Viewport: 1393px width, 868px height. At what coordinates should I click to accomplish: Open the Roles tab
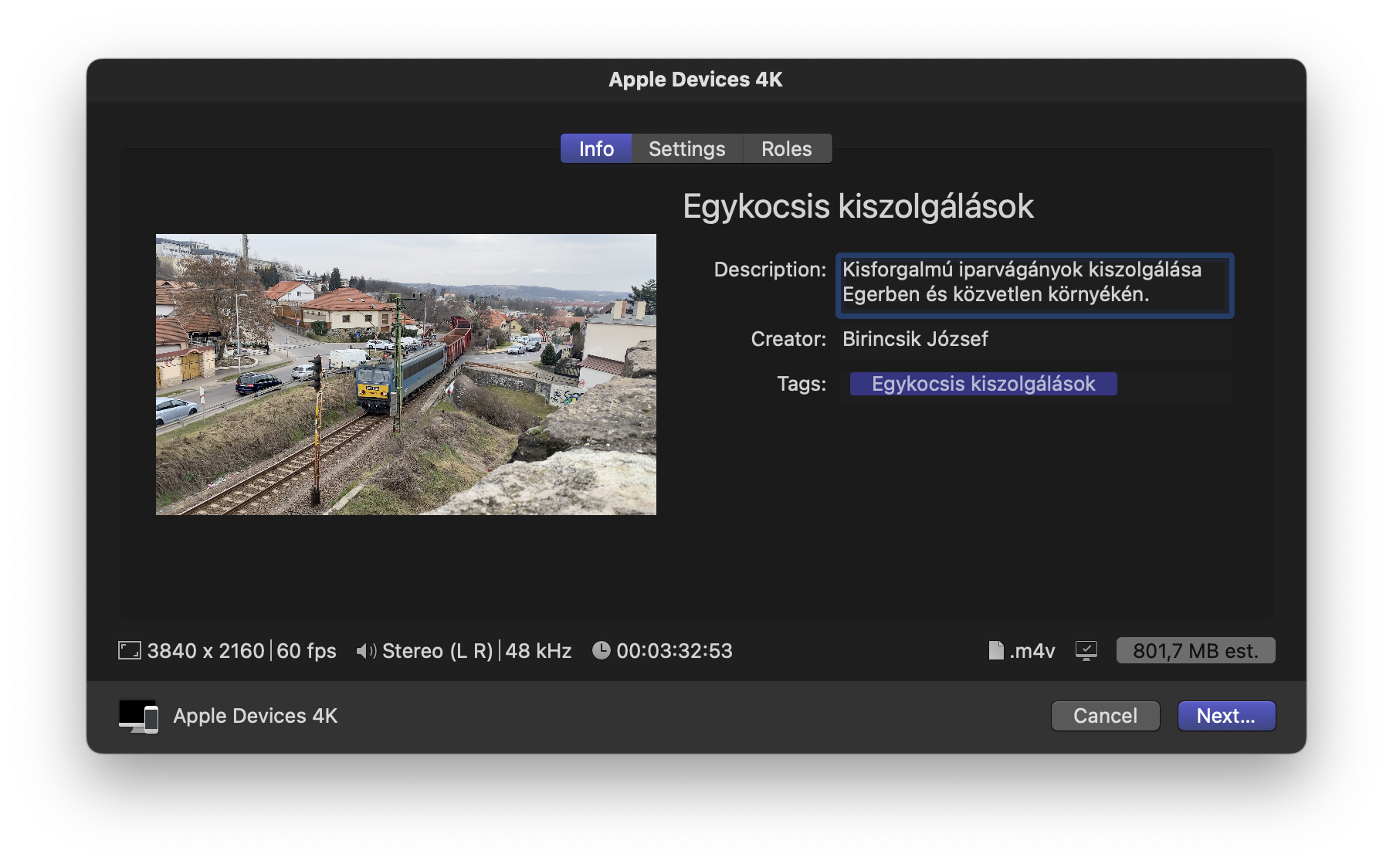click(x=787, y=148)
